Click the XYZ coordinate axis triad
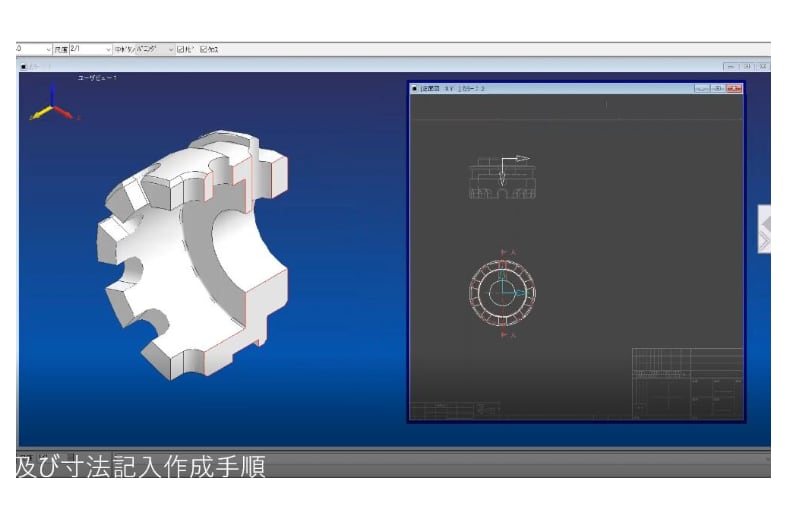Image resolution: width=786 pixels, height=505 pixels. click(53, 103)
